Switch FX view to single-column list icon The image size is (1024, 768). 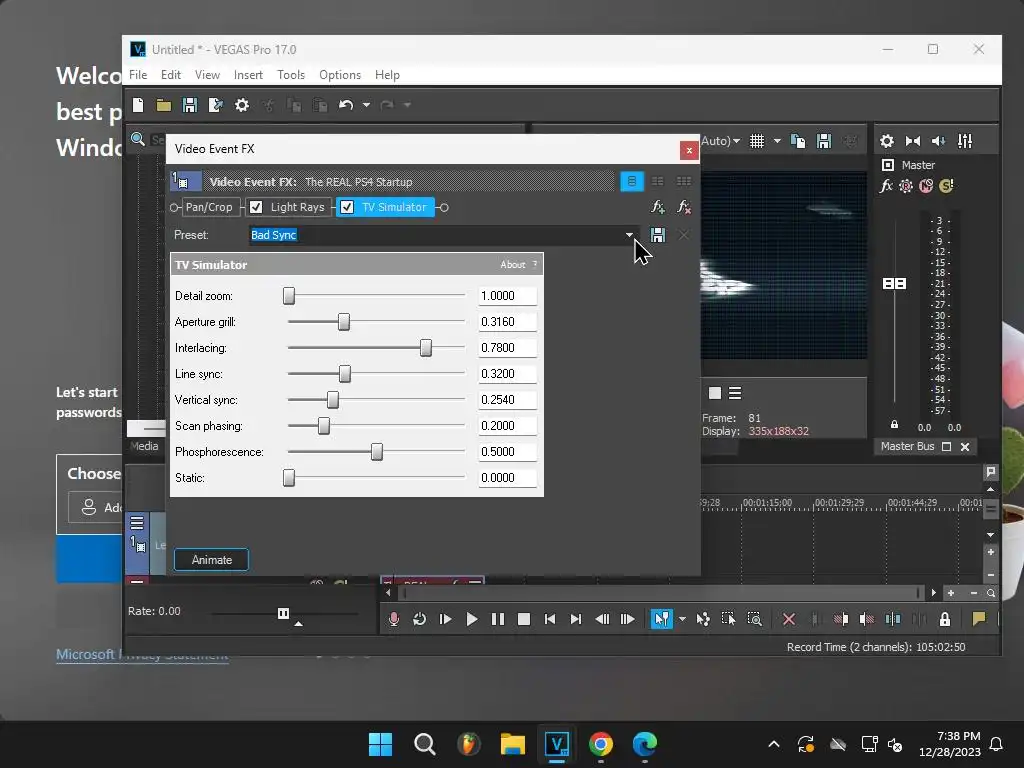(x=632, y=181)
